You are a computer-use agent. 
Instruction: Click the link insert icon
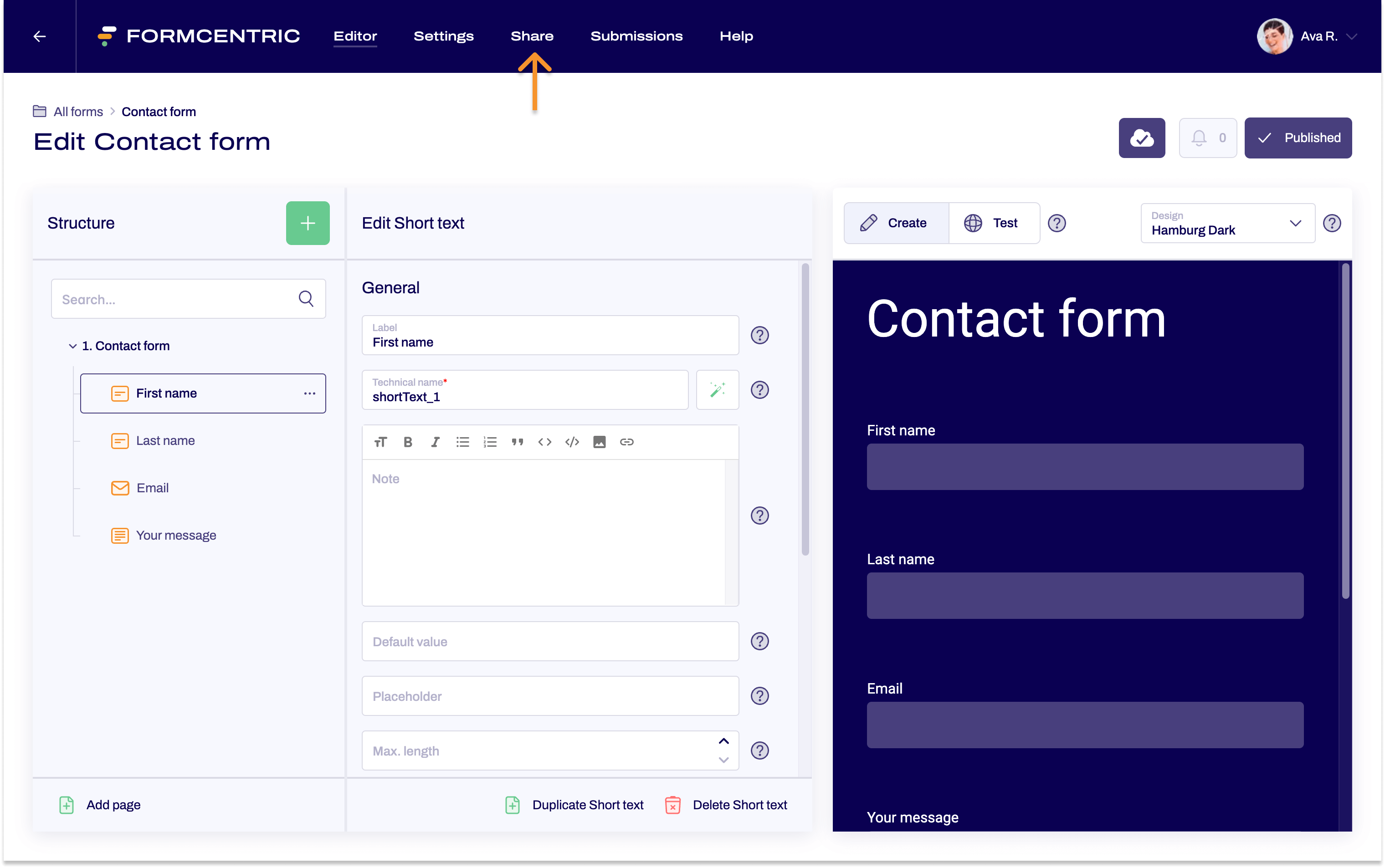(x=626, y=441)
